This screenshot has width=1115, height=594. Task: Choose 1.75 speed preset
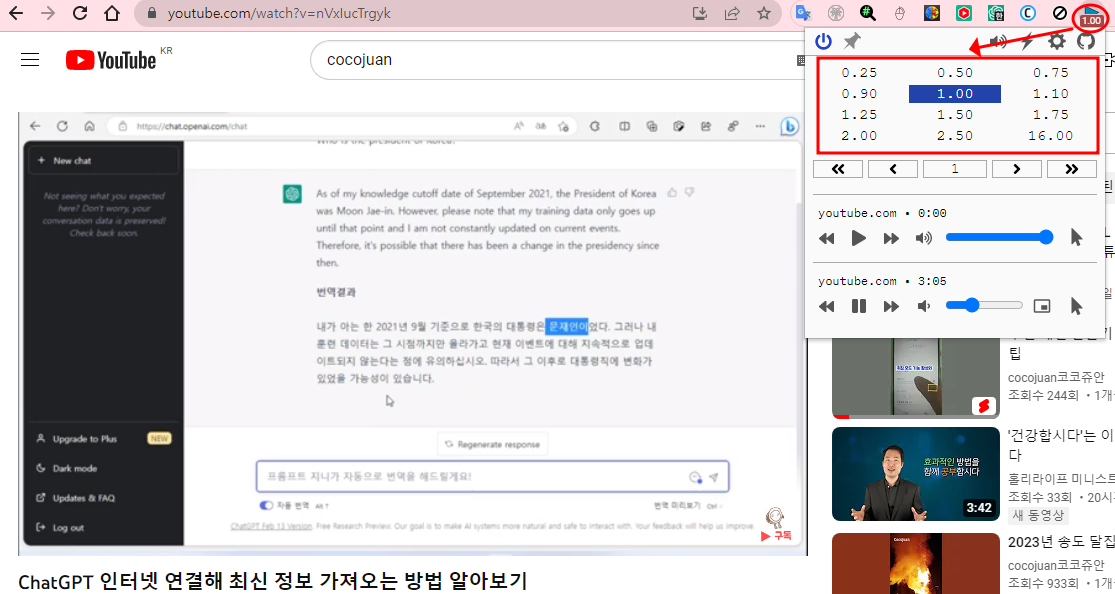(x=1050, y=115)
